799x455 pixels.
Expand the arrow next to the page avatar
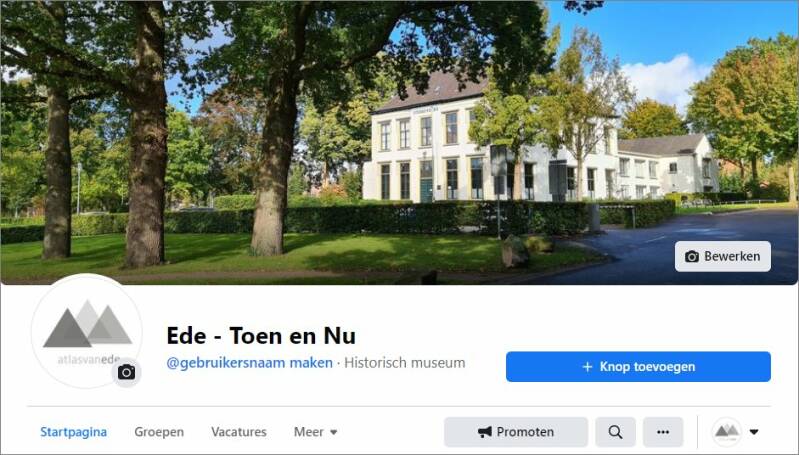click(x=754, y=432)
